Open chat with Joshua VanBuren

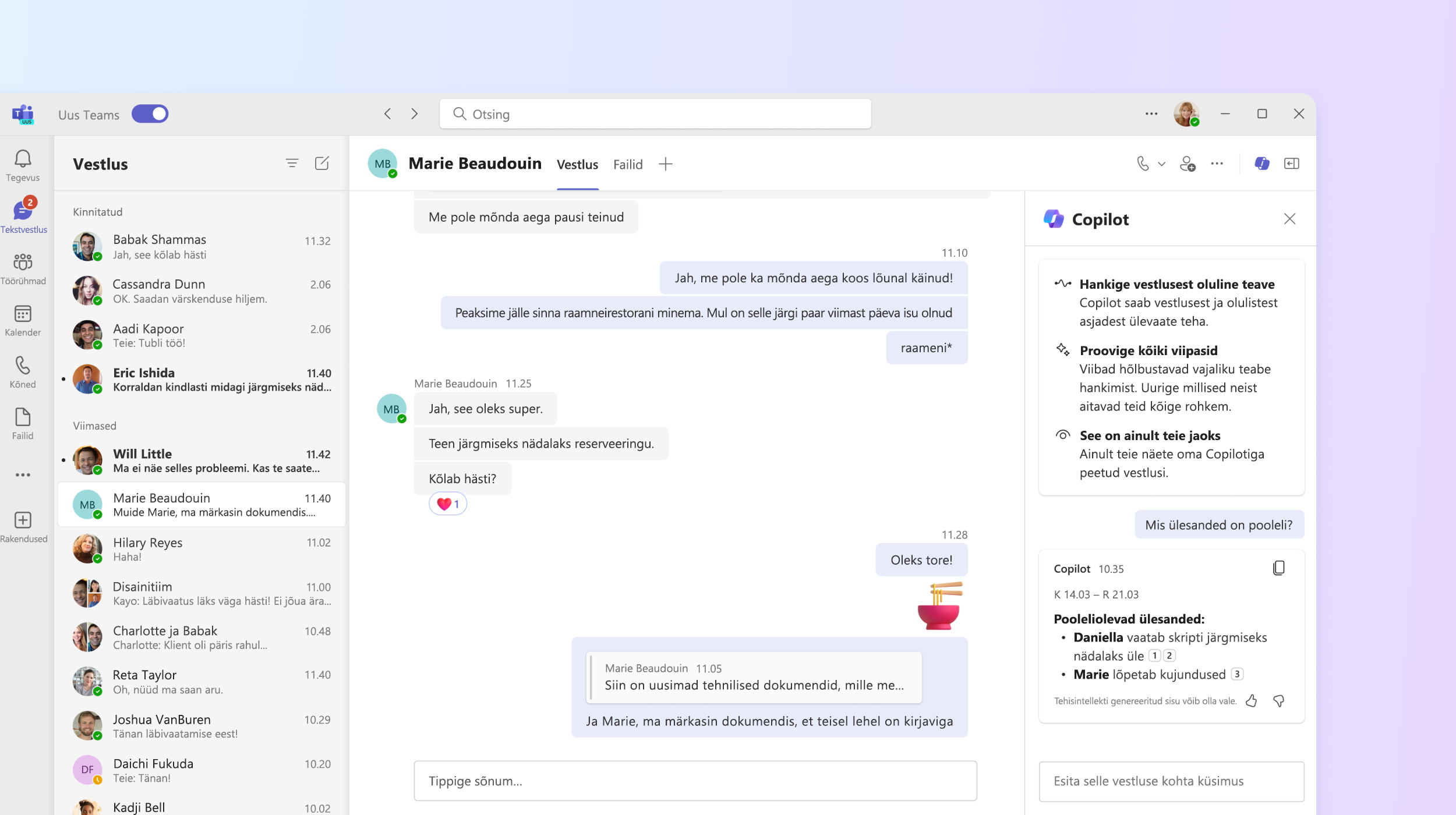(x=202, y=726)
